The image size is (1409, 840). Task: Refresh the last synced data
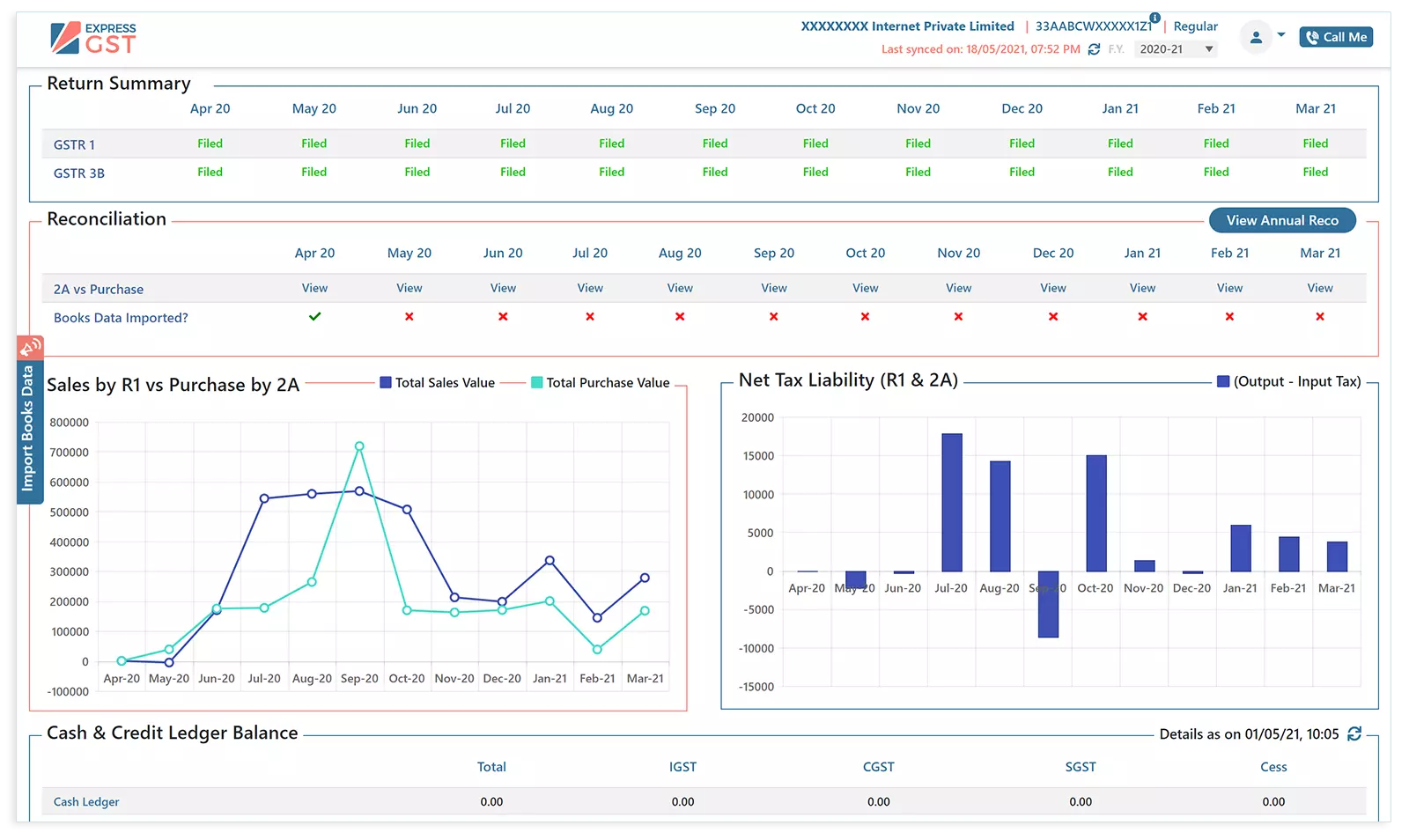pos(1095,49)
